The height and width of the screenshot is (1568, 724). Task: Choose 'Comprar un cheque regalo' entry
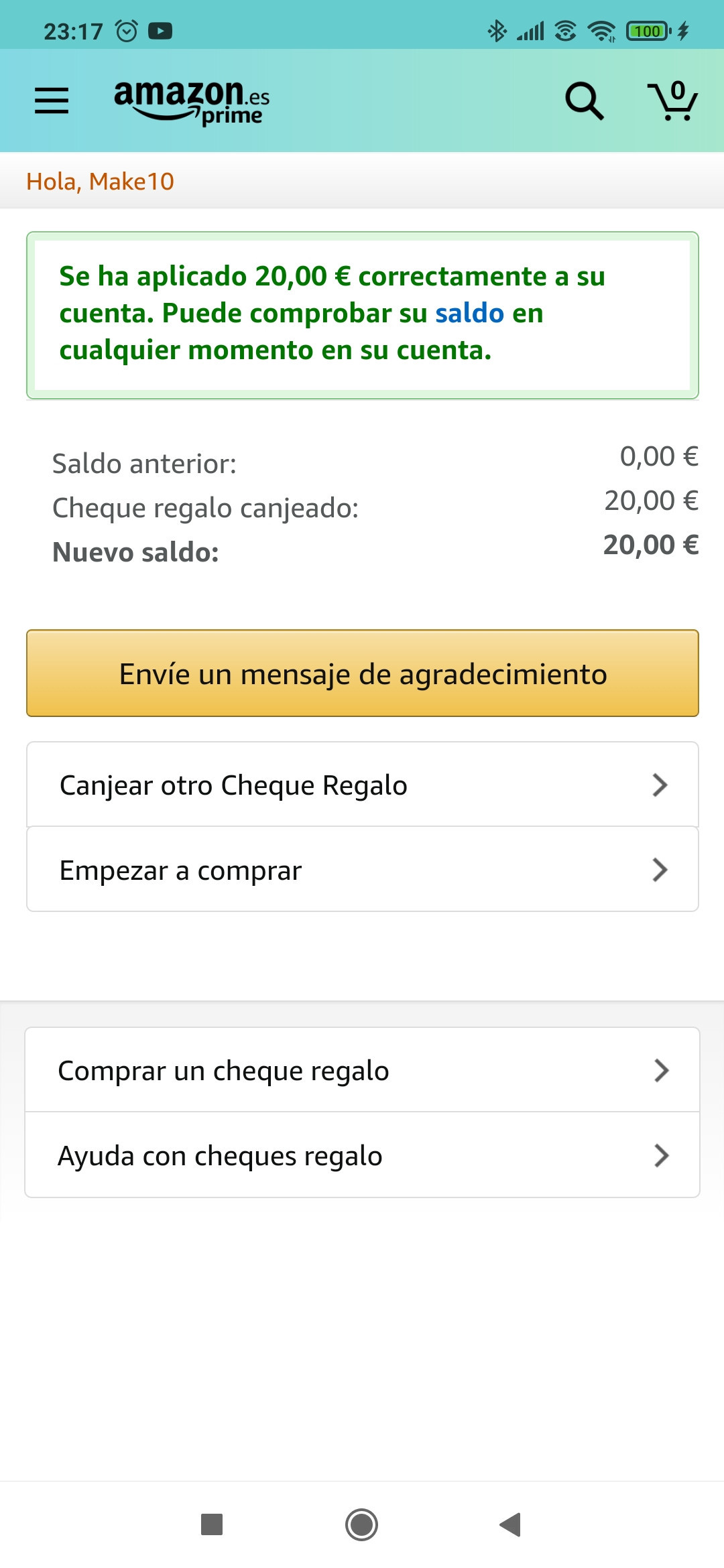point(224,1071)
